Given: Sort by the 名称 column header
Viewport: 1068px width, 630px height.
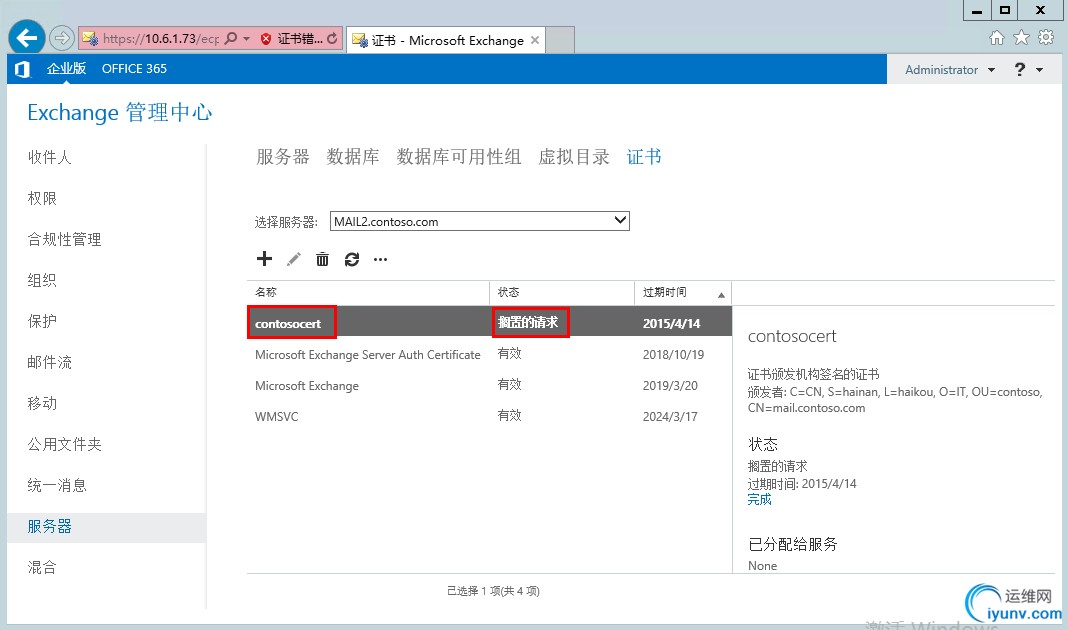Looking at the screenshot, I should (x=368, y=292).
